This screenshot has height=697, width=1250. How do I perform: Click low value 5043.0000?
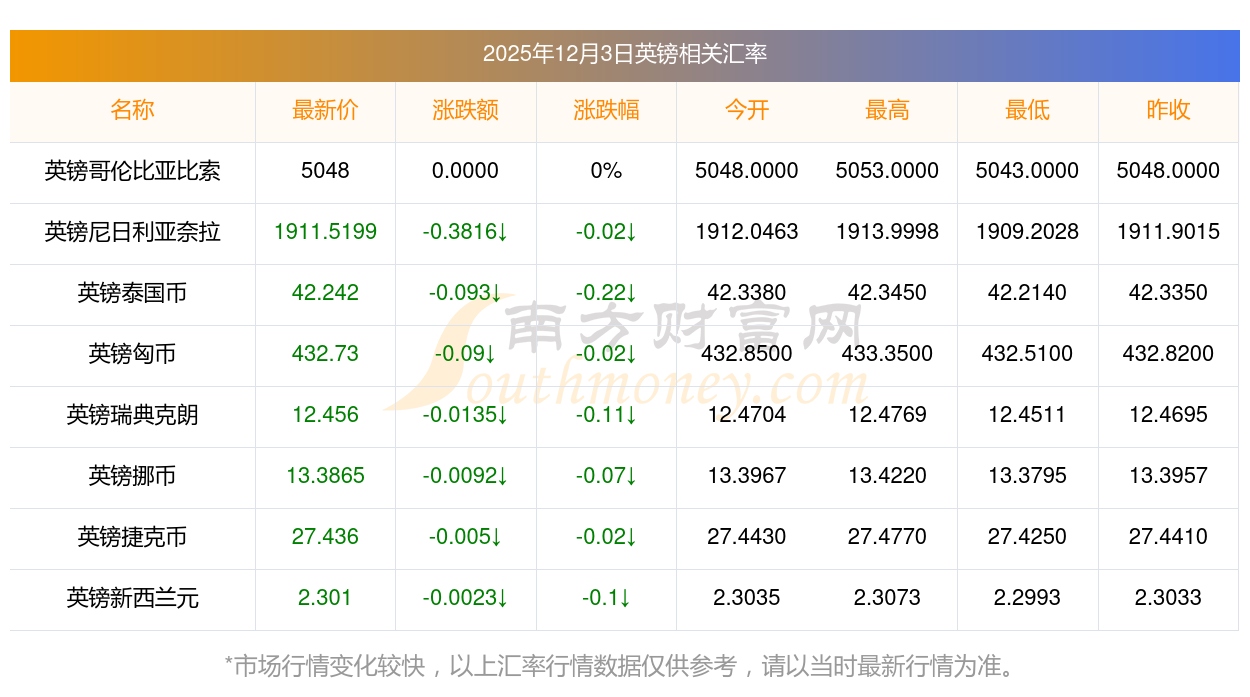coord(1028,171)
